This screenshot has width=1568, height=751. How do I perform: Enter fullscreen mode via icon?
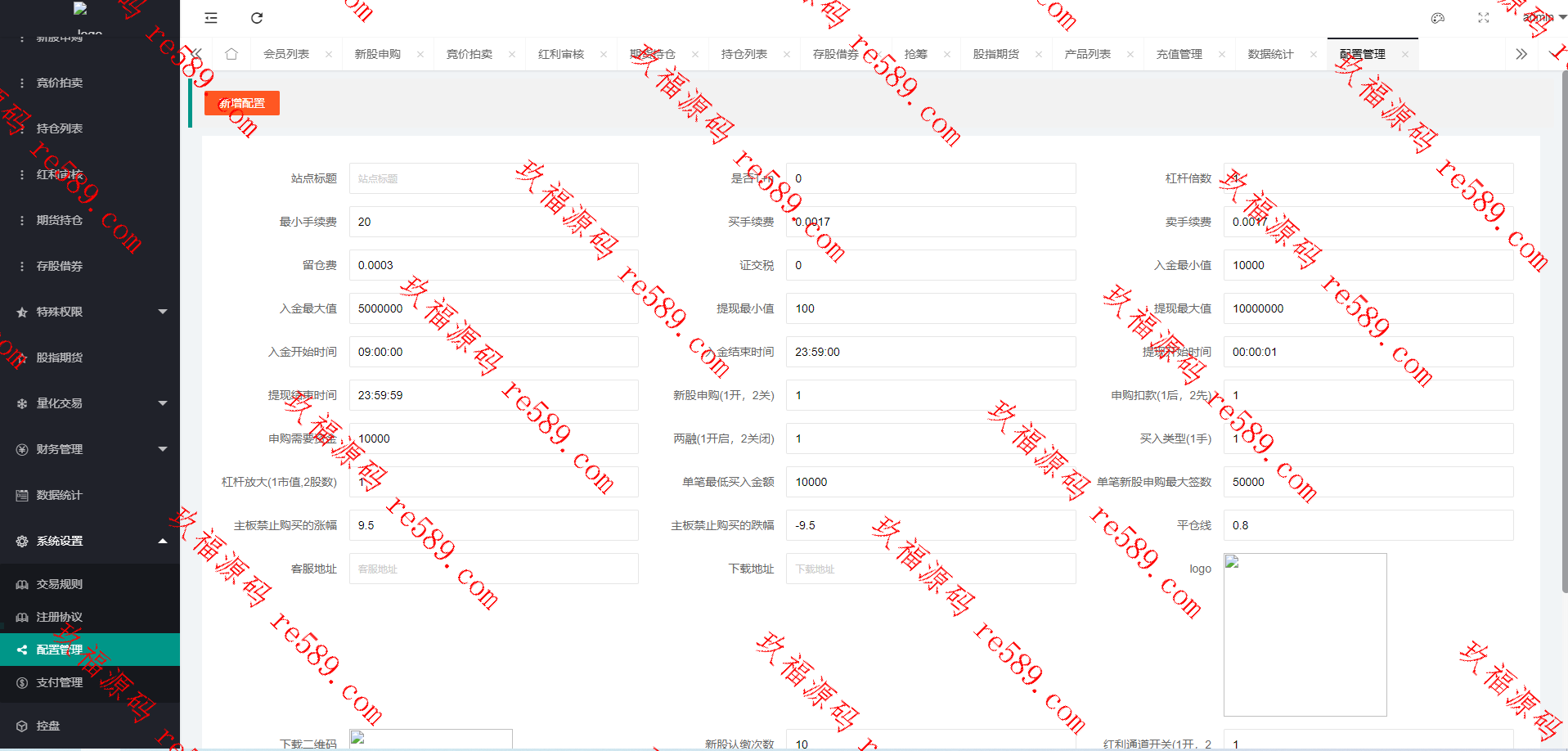point(1484,18)
